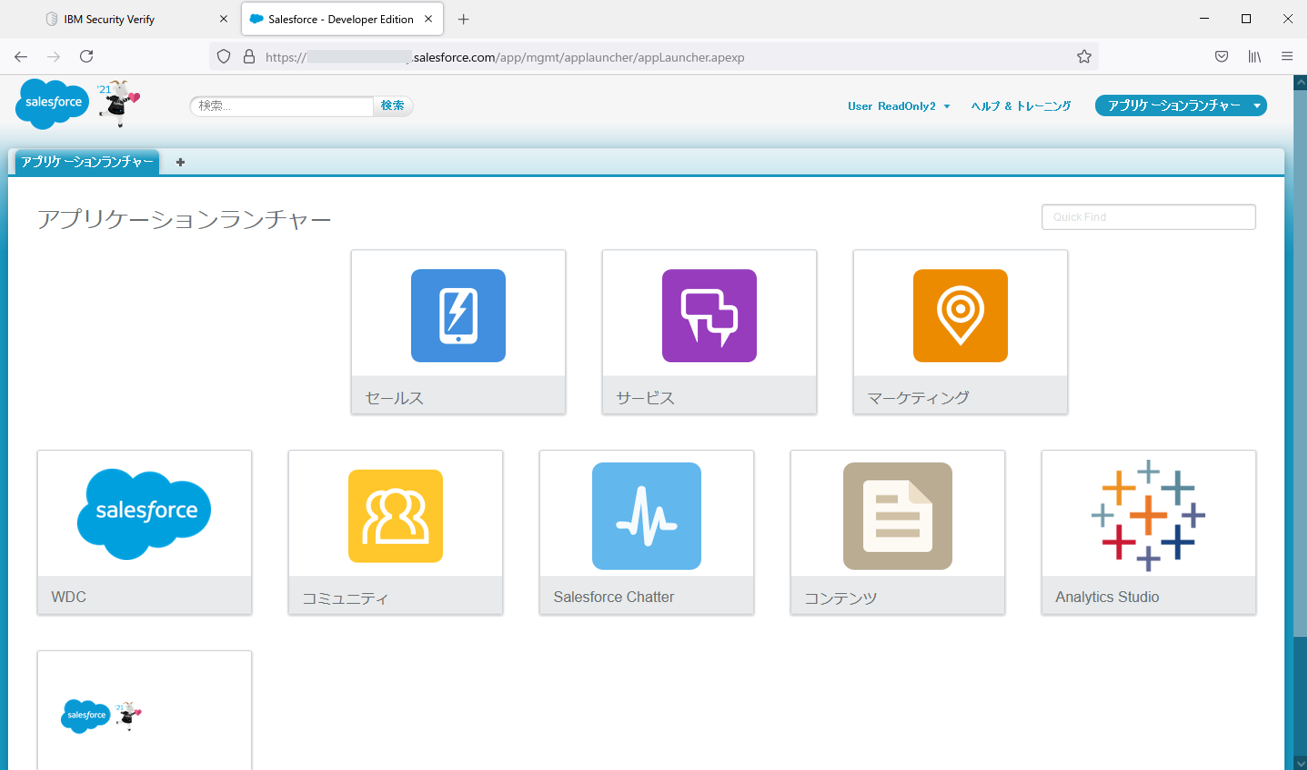Click the Salesforce logo in the header
The height and width of the screenshot is (770, 1307).
coord(52,104)
